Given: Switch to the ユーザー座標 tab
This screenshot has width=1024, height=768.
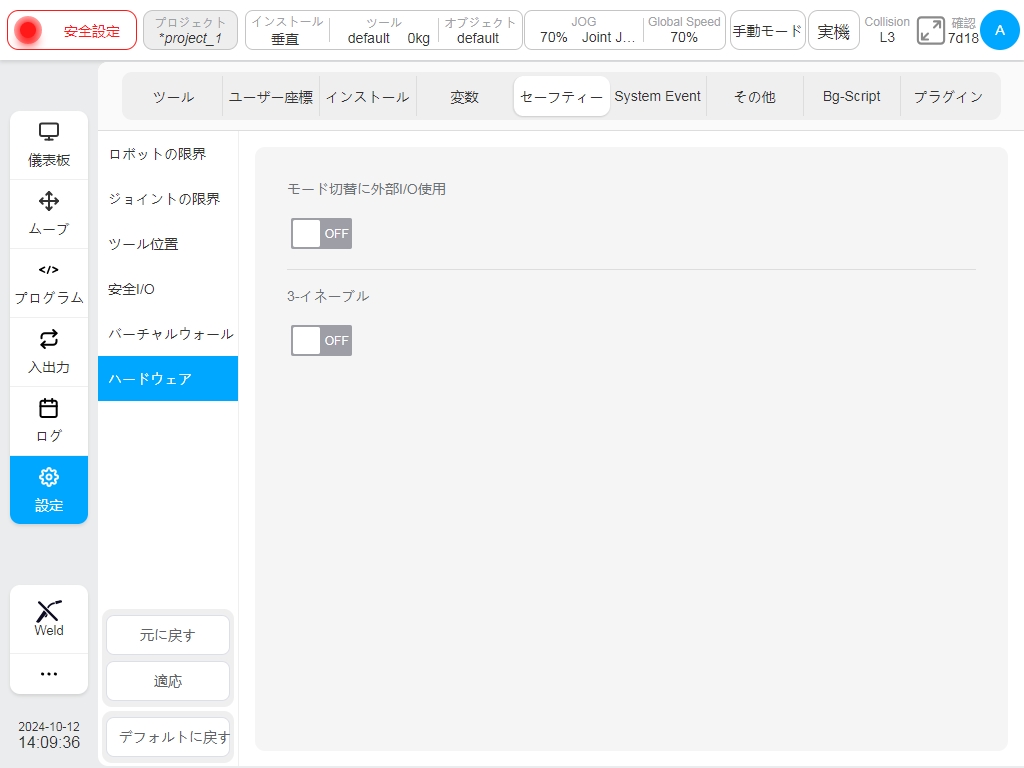Looking at the screenshot, I should pos(270,97).
